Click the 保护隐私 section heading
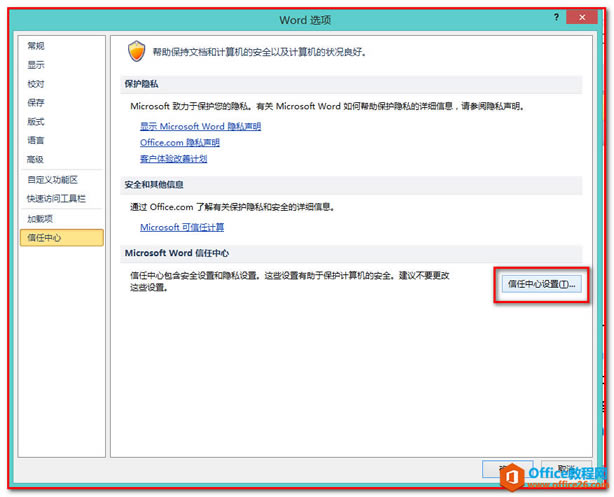This screenshot has height=497, width=614. [141, 84]
